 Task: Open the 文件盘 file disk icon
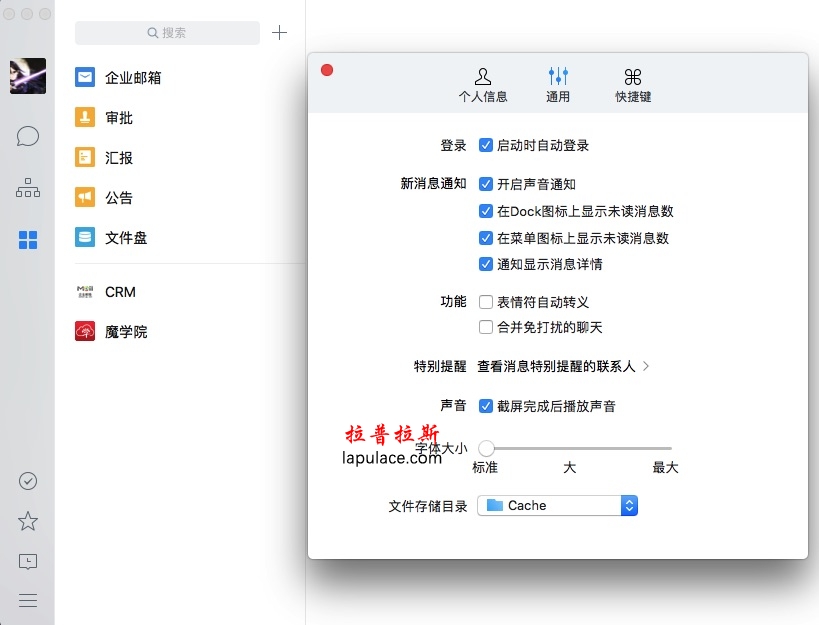tap(85, 237)
